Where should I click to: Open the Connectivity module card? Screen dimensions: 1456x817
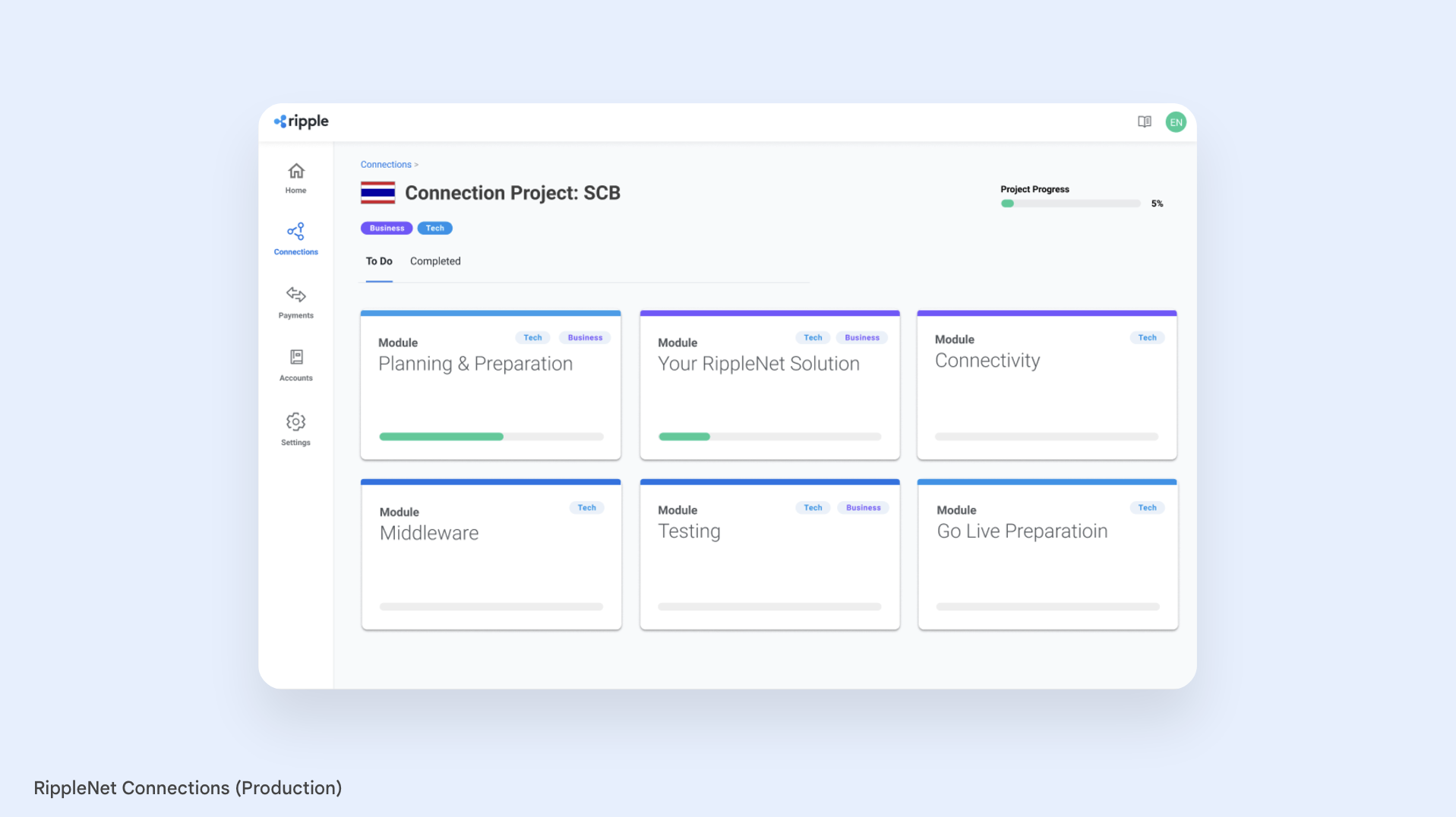[x=1047, y=385]
